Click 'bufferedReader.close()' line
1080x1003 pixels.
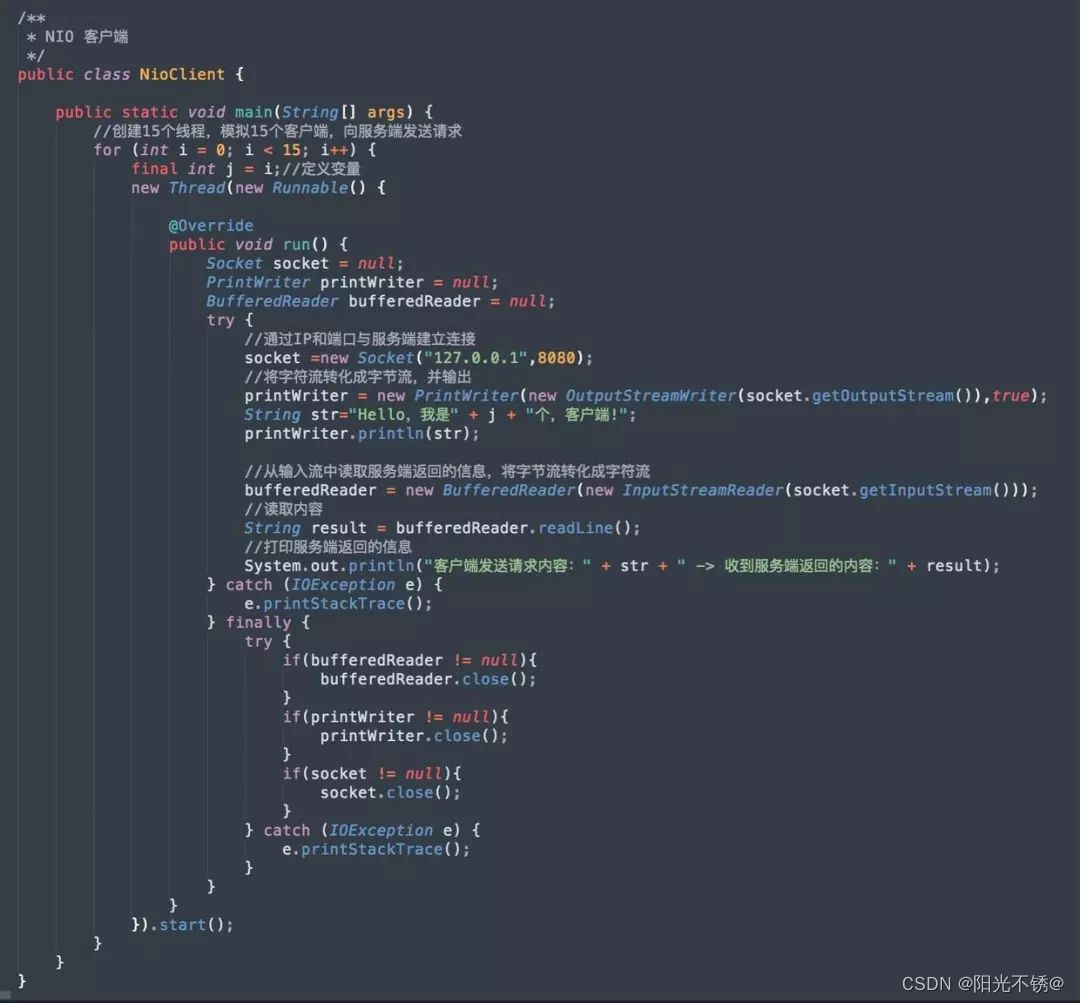coord(428,680)
